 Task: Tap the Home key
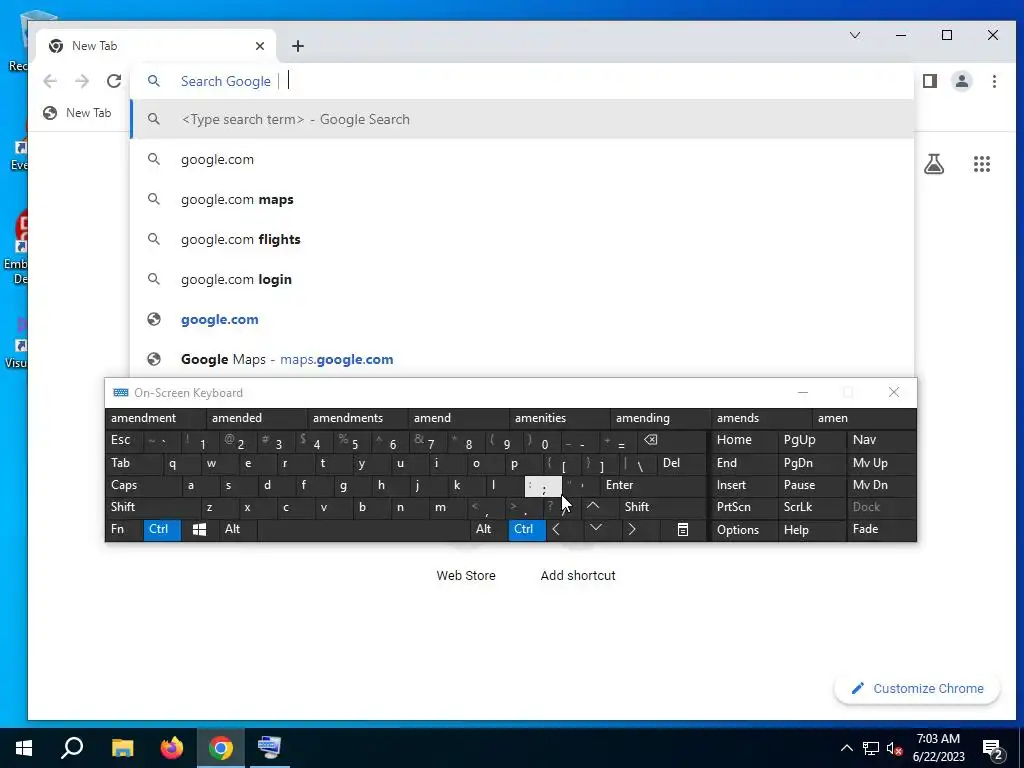tap(744, 440)
